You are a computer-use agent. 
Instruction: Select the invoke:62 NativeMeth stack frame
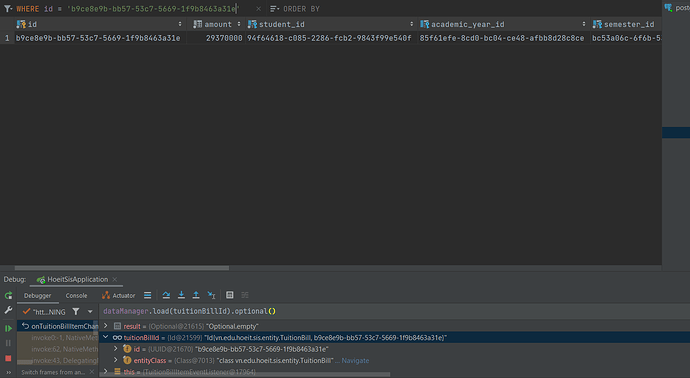(x=58, y=349)
